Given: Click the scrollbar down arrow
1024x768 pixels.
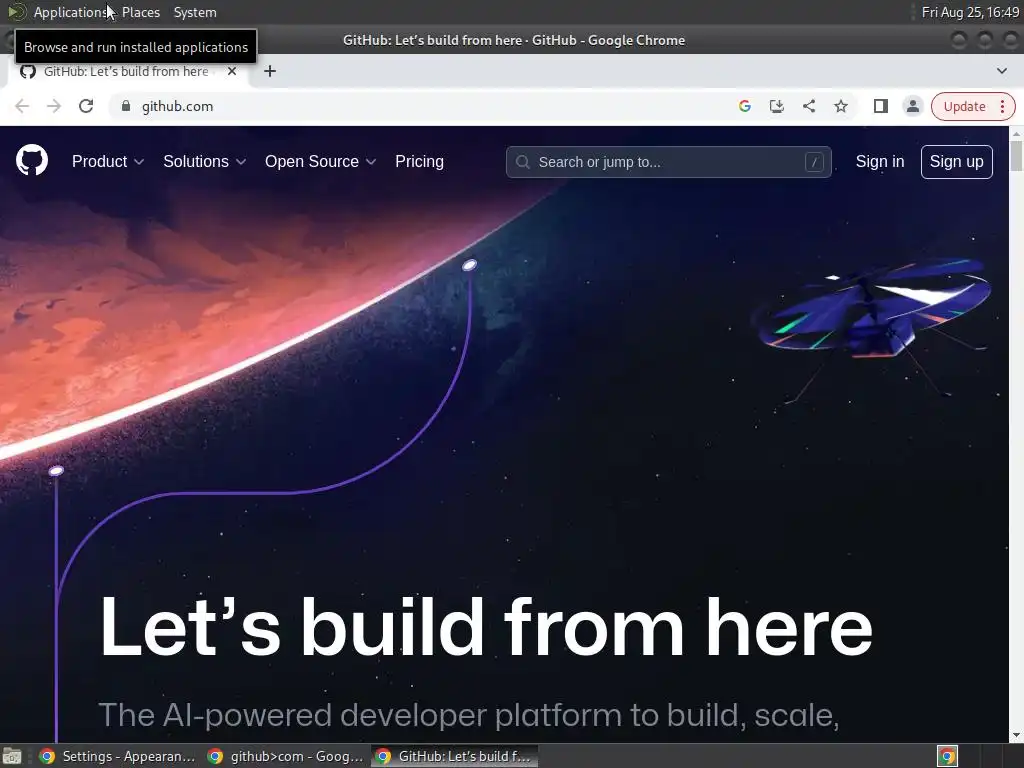Looking at the screenshot, I should tap(1016, 735).
